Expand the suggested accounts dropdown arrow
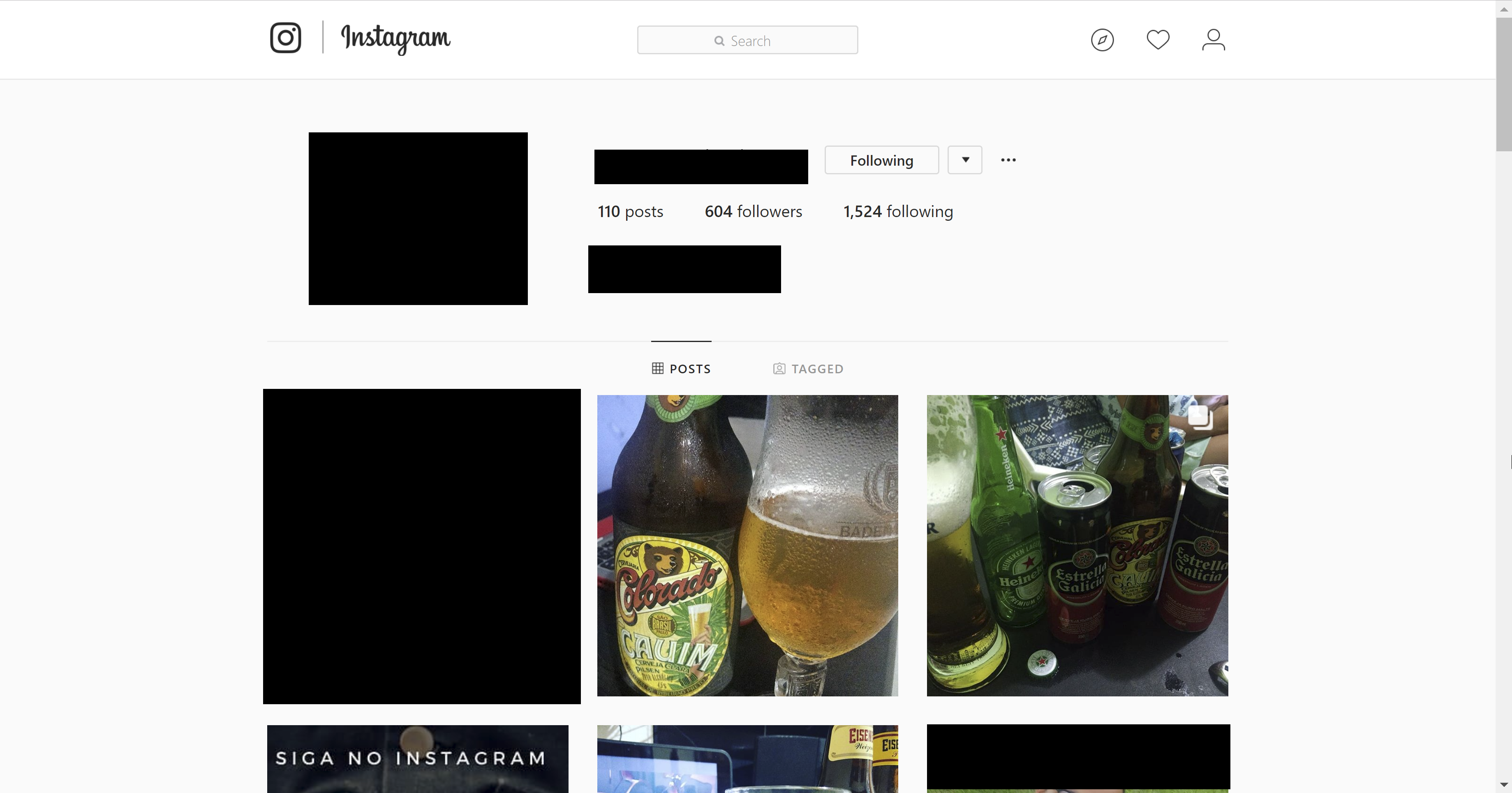Viewport: 1512px width, 793px height. pos(965,160)
